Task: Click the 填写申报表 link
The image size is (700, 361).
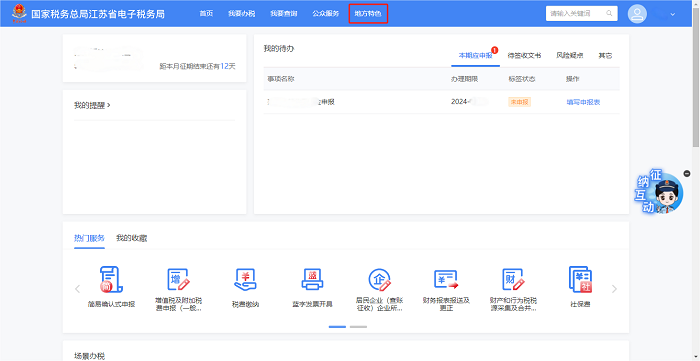Action: tap(583, 102)
